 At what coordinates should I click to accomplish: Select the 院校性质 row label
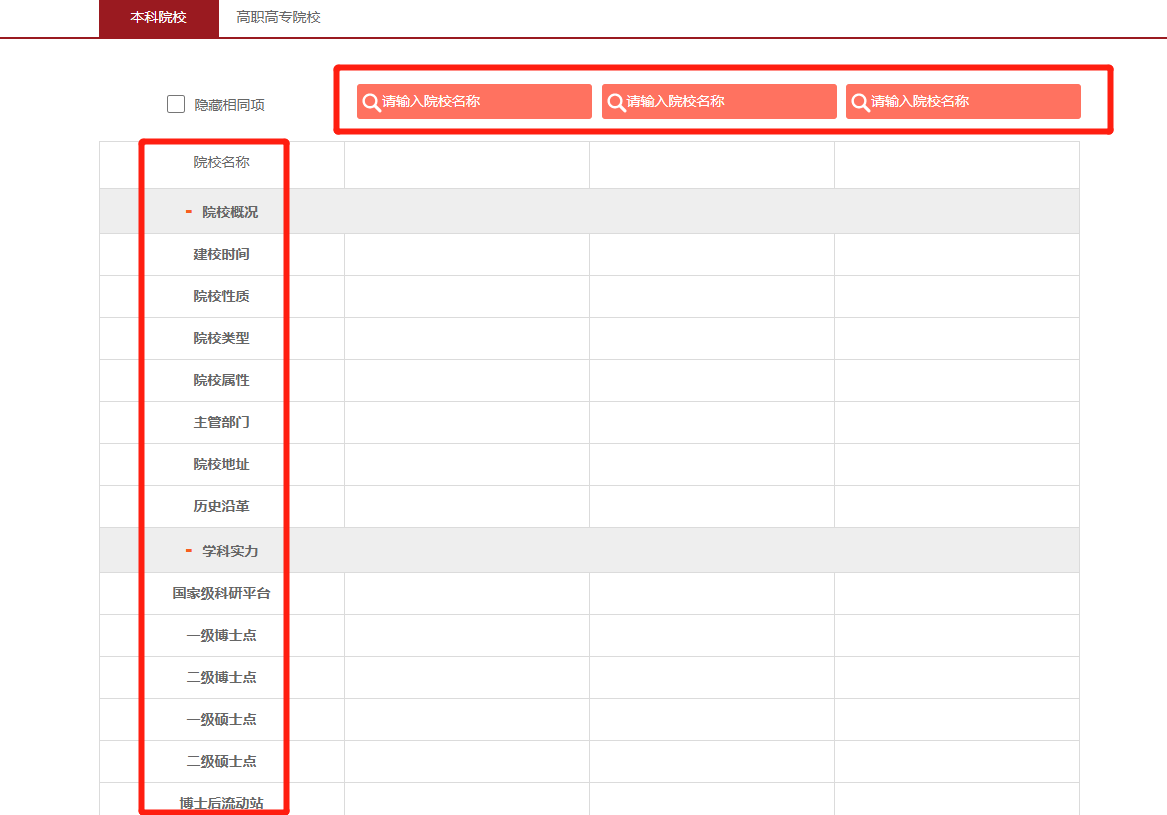(221, 297)
